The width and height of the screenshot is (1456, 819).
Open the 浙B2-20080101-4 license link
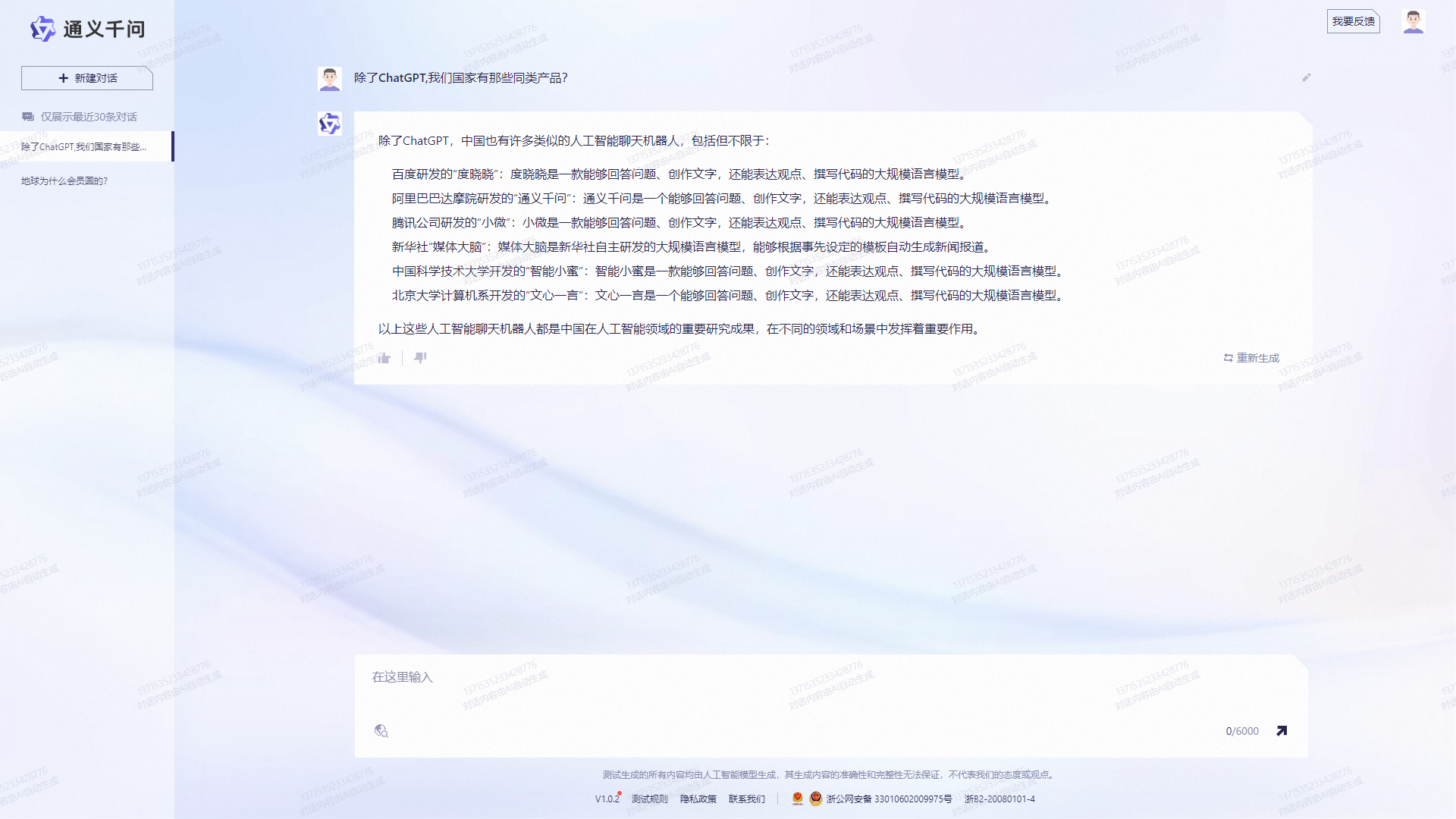click(999, 799)
